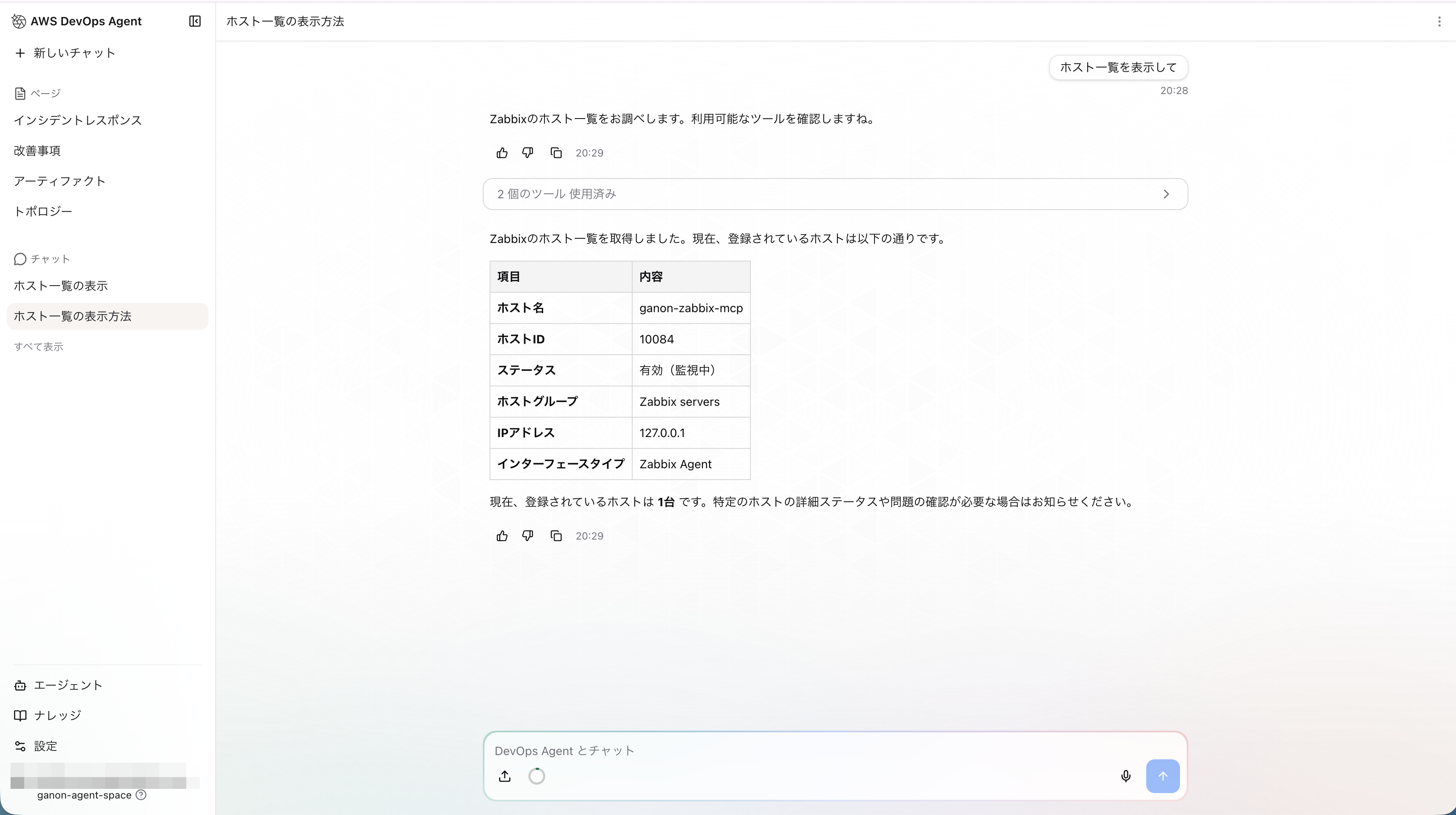This screenshot has height=815, width=1456.
Task: Expand the 2 個のツール 使用済み panel
Action: (x=835, y=194)
